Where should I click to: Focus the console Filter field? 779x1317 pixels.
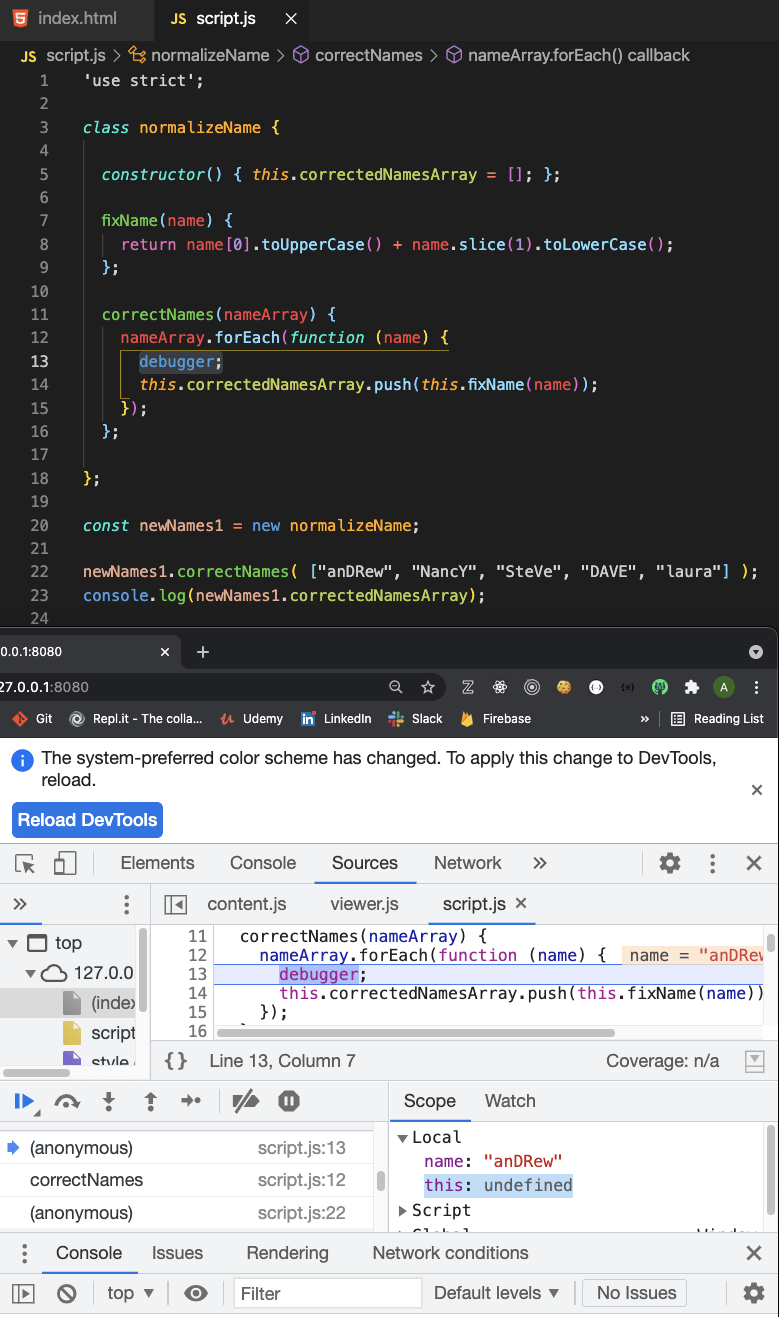pos(328,1293)
